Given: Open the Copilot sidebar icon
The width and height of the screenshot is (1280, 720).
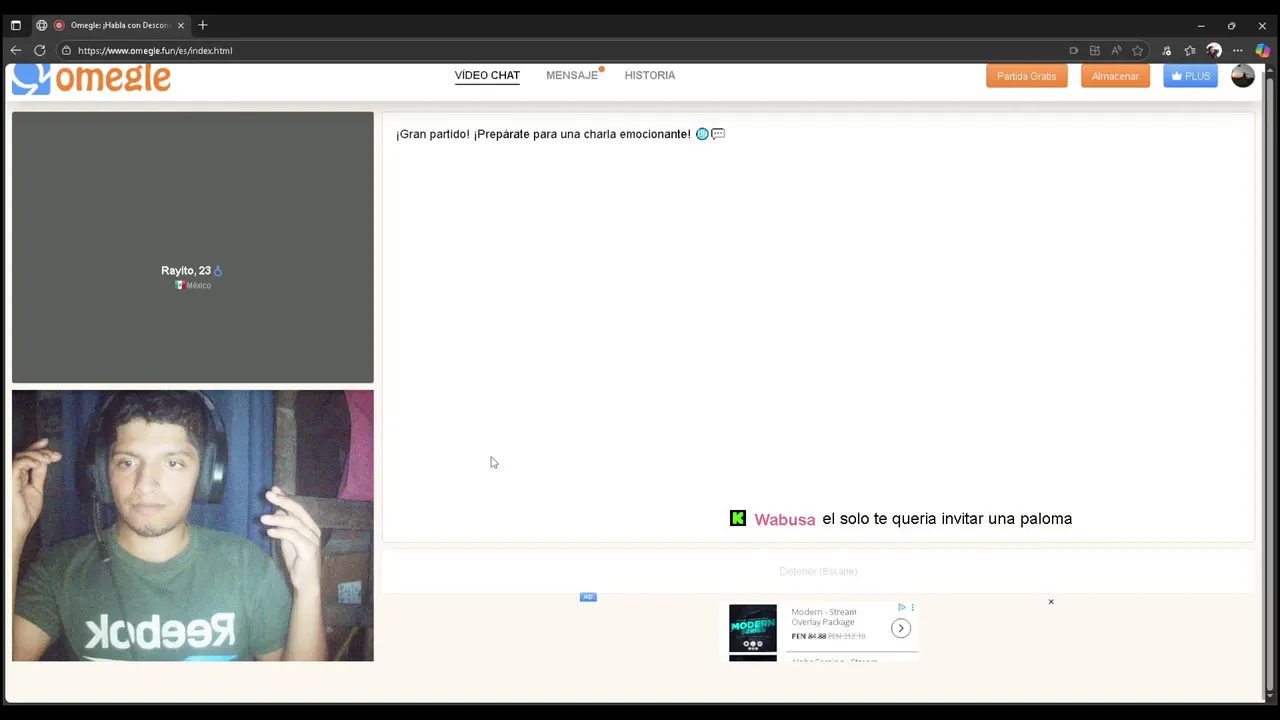Looking at the screenshot, I should click(1263, 50).
